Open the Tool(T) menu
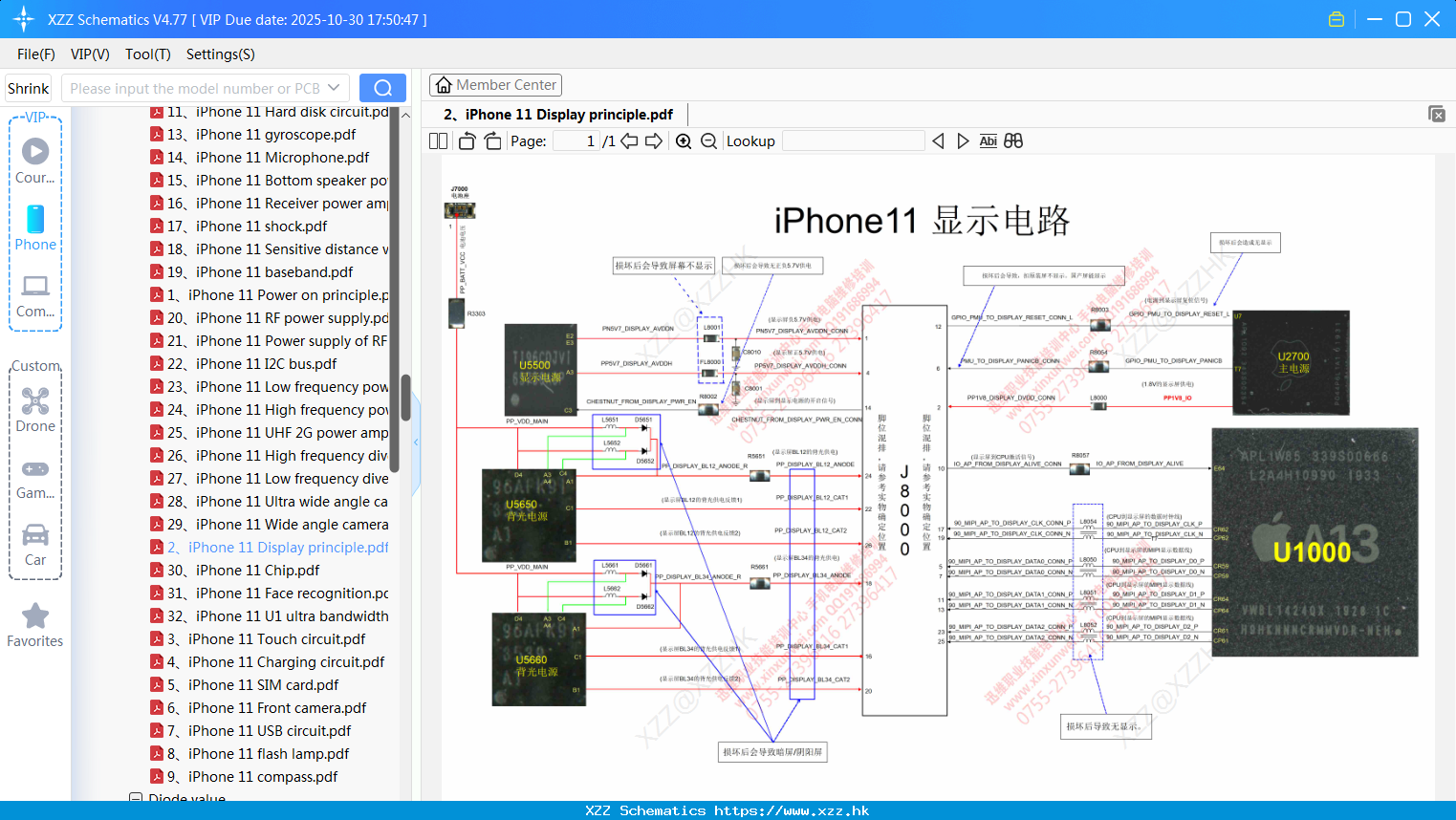Screen dimensions: 1456x820 148,54
